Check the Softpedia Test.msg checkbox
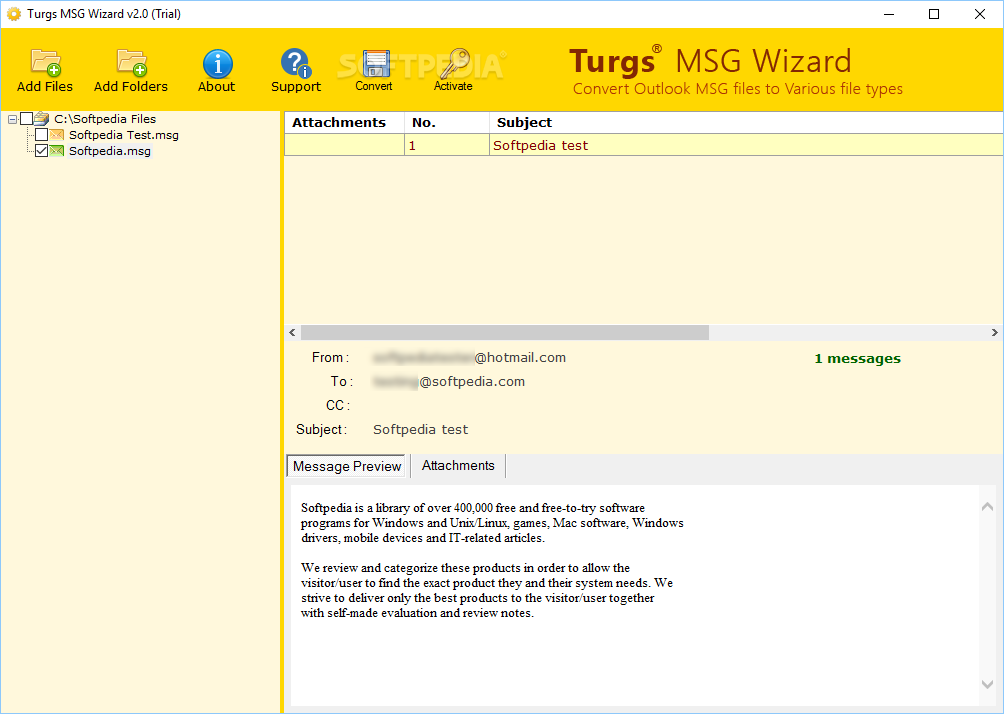 42,134
